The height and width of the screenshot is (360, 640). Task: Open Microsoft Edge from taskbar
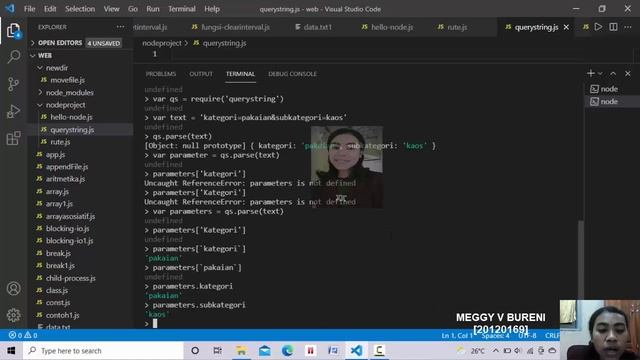(x=287, y=351)
